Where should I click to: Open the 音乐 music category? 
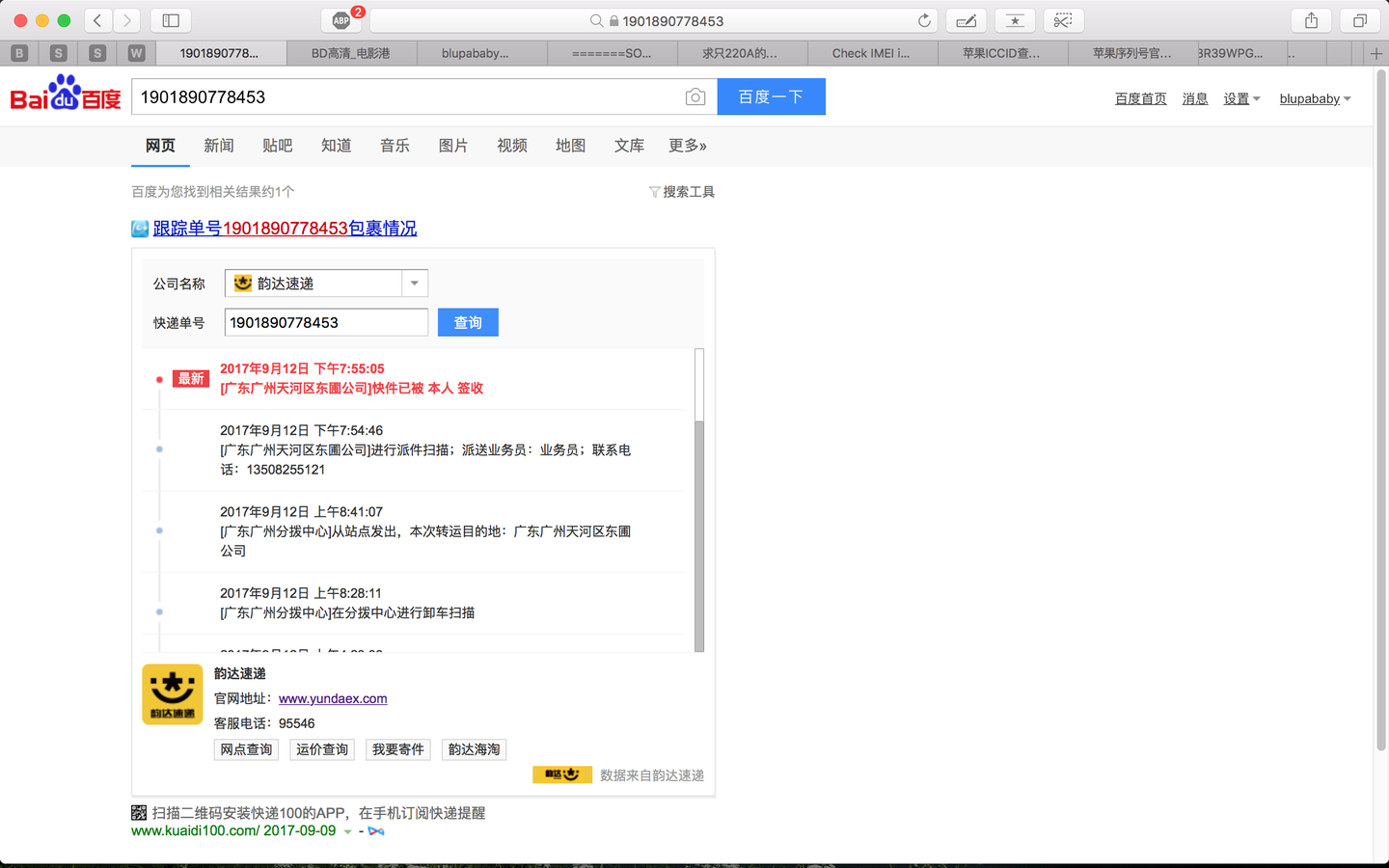pyautogui.click(x=395, y=146)
